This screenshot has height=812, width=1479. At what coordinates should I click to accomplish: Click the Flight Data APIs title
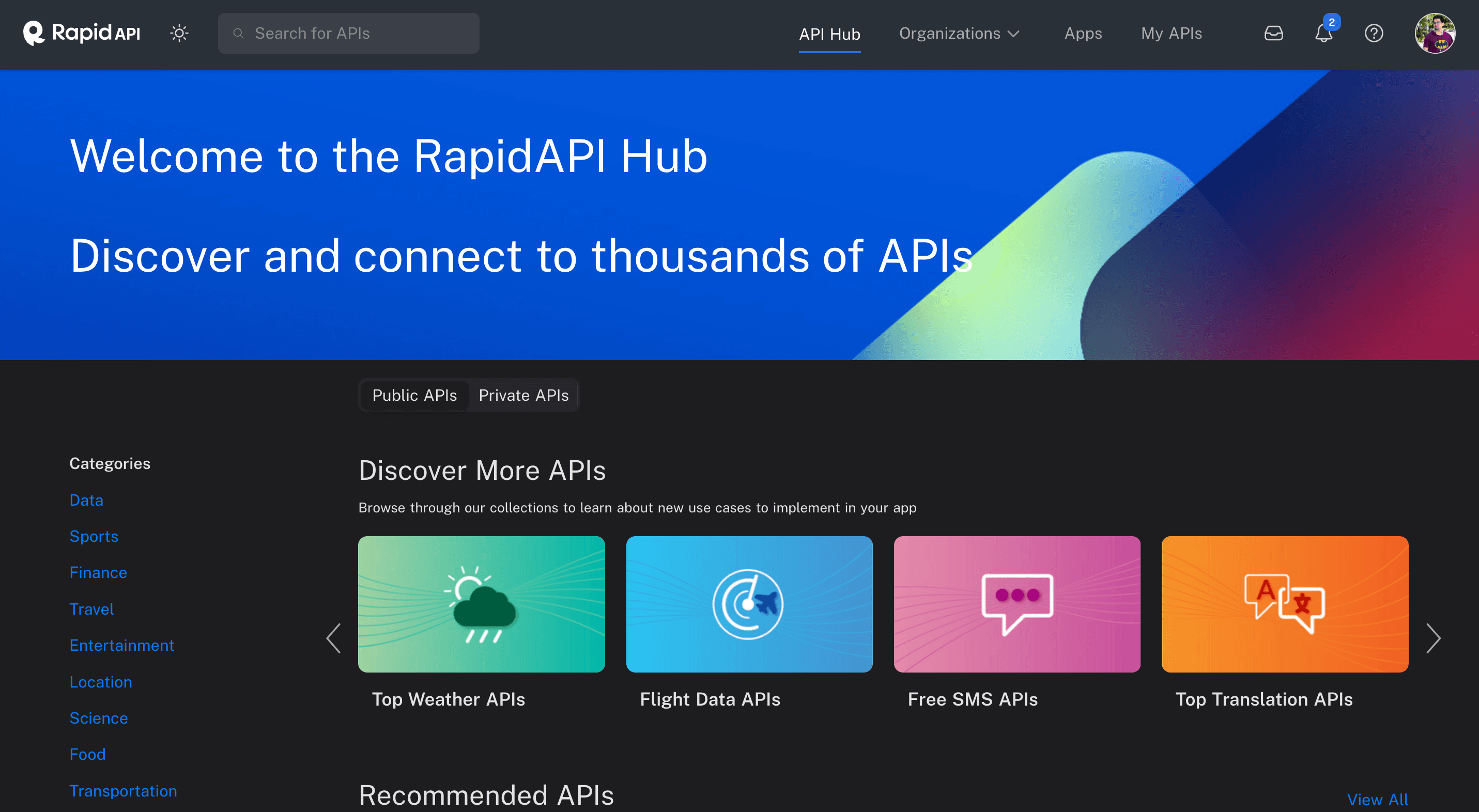[710, 699]
